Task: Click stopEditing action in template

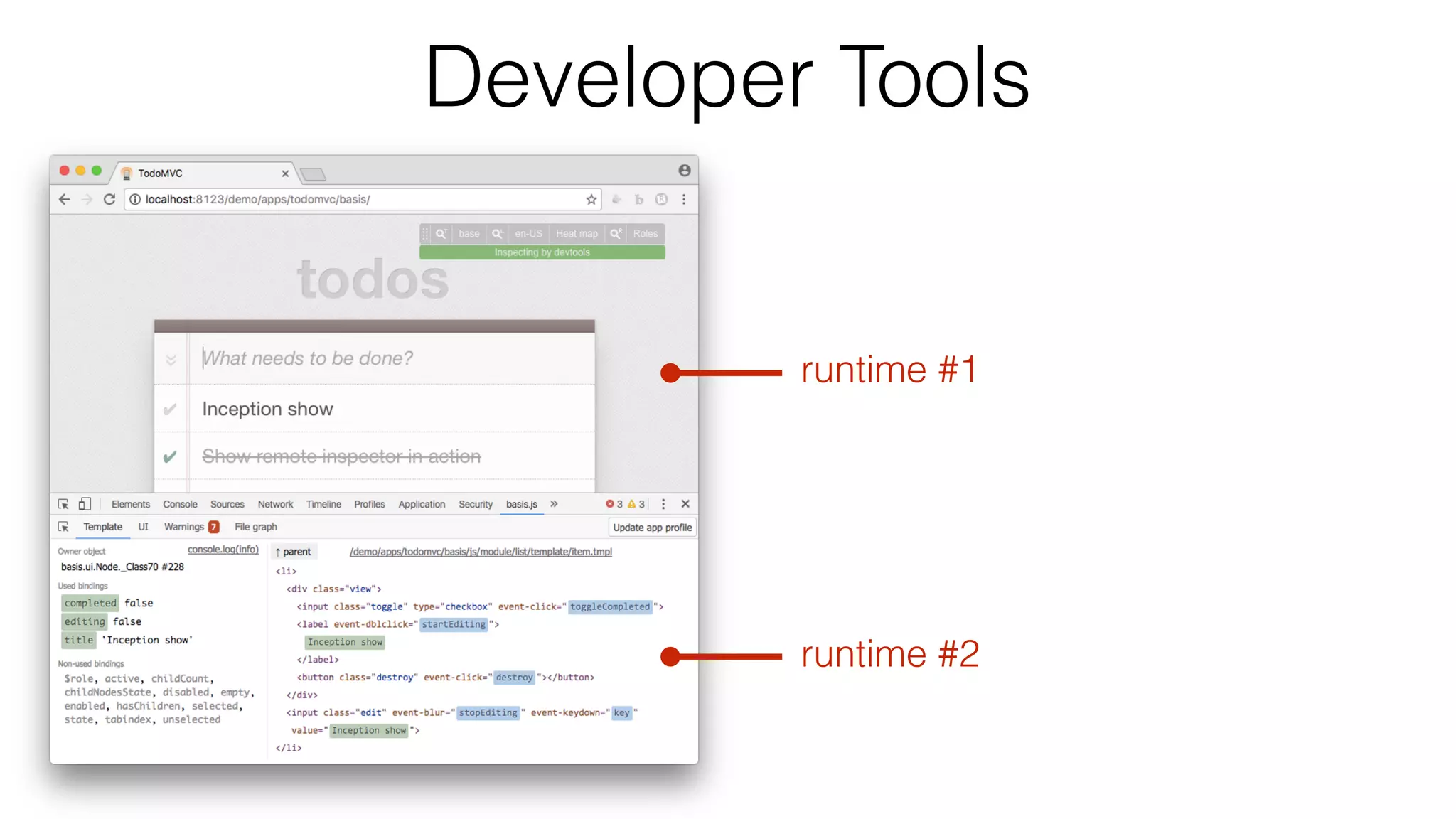Action: pos(488,712)
